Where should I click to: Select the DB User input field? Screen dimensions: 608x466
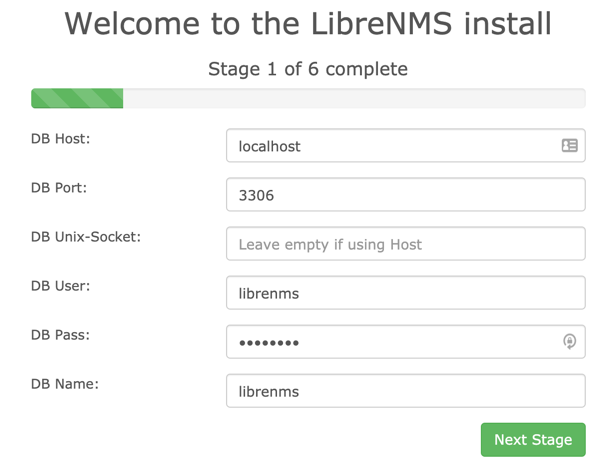tap(405, 293)
